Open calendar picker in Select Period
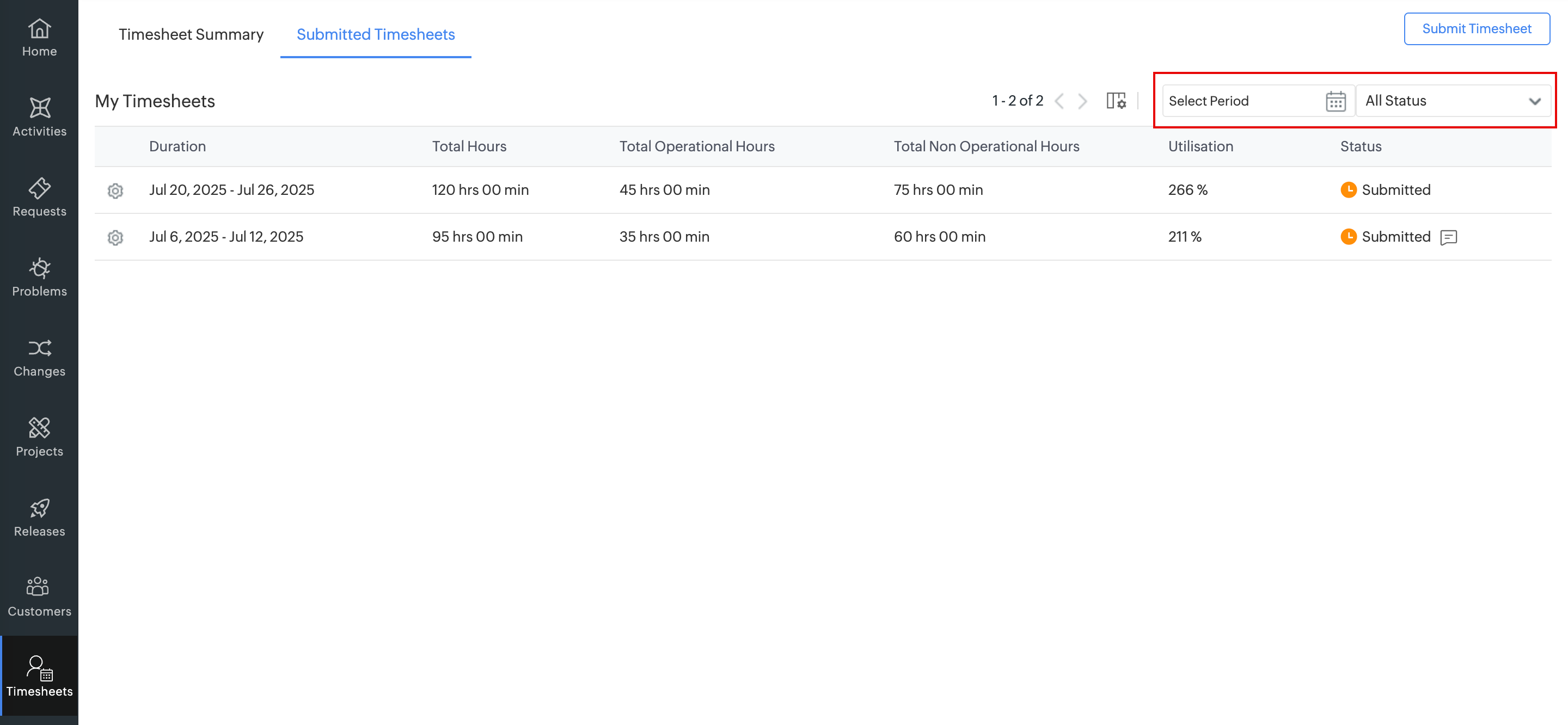The height and width of the screenshot is (725, 1568). 1335,101
